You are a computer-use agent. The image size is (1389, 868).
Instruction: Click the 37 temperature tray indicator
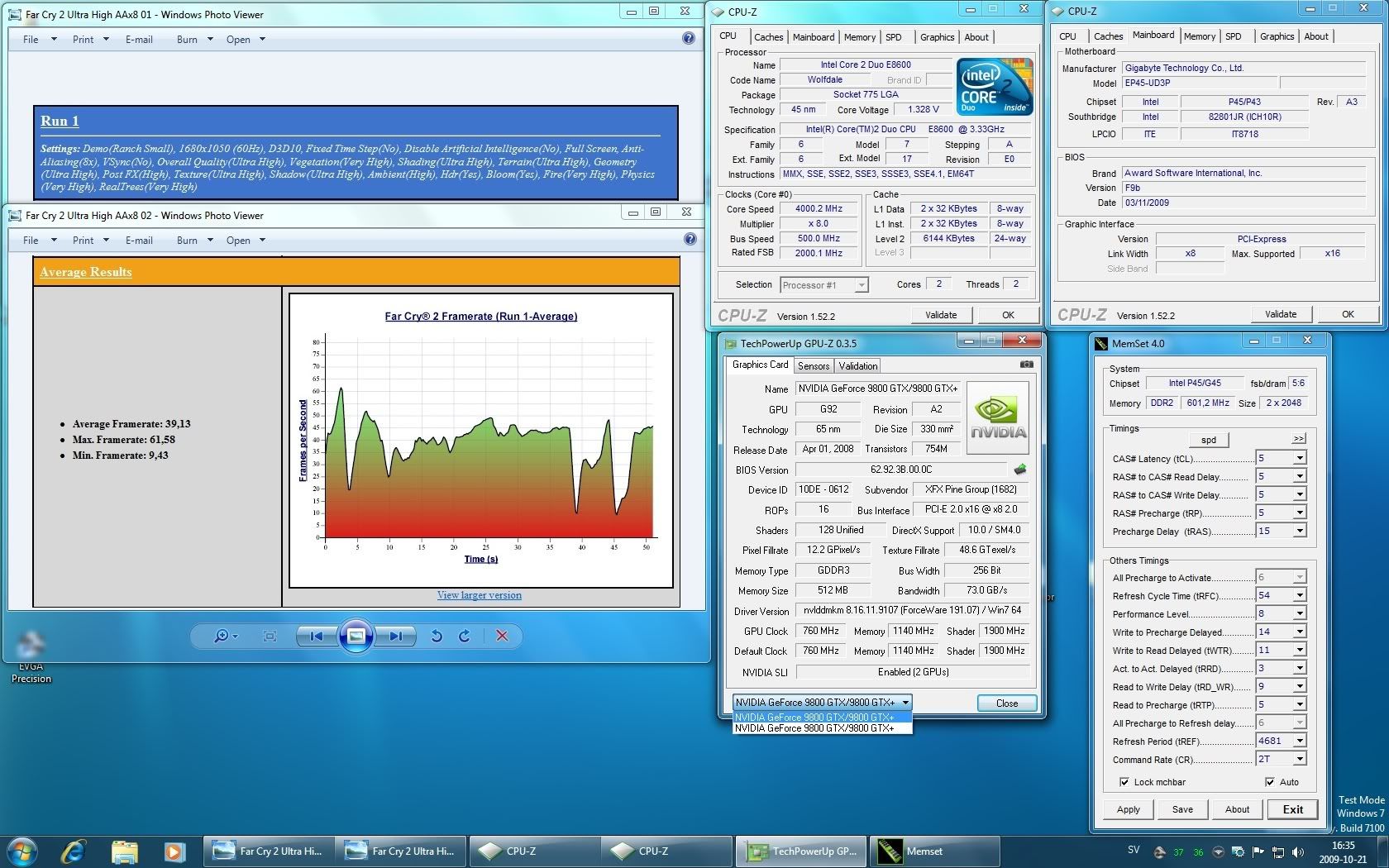tap(1178, 852)
